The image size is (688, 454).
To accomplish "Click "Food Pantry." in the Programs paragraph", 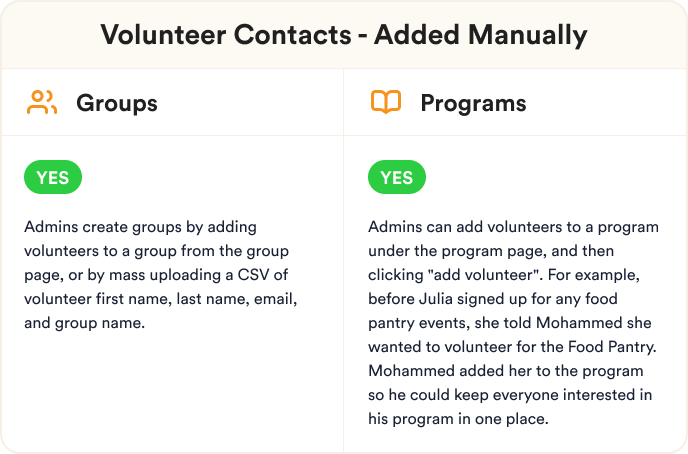I will click(613, 347).
